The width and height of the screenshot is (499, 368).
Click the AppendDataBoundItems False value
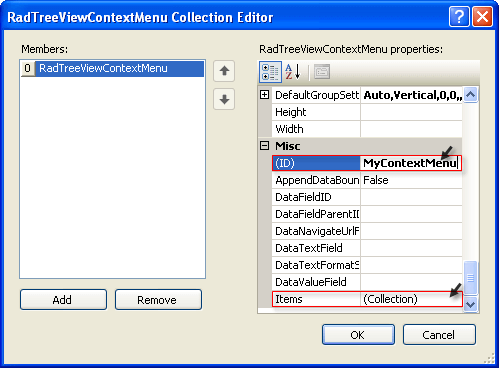point(411,180)
